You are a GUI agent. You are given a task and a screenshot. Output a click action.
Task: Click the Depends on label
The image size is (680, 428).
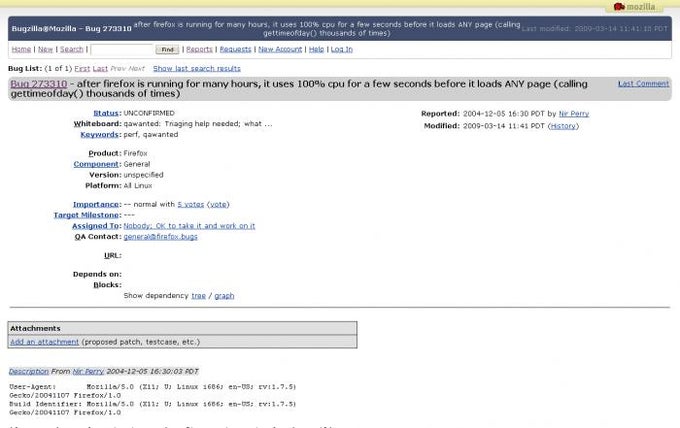(97, 274)
